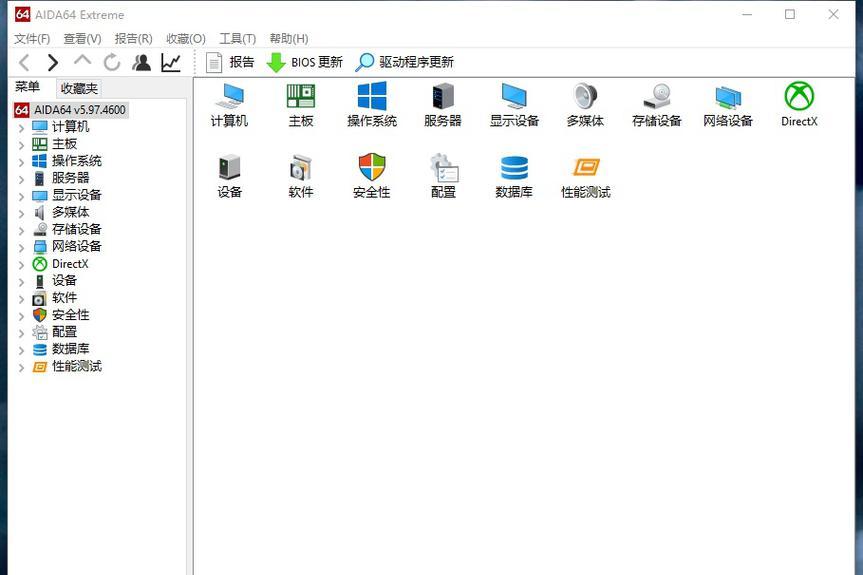Open the 操作系统 Windows icon in the main pane

pyautogui.click(x=372, y=105)
